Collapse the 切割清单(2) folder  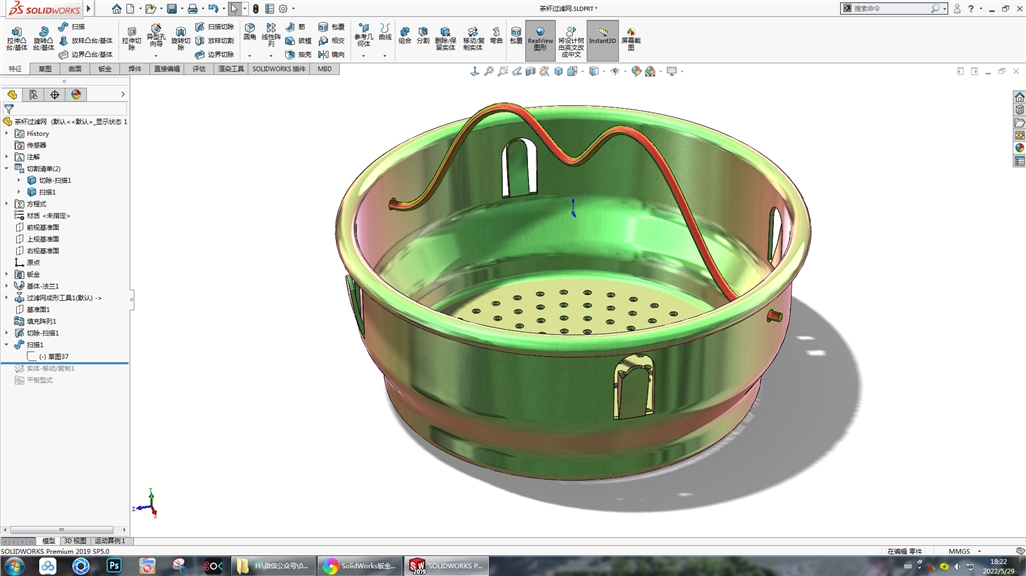point(7,168)
